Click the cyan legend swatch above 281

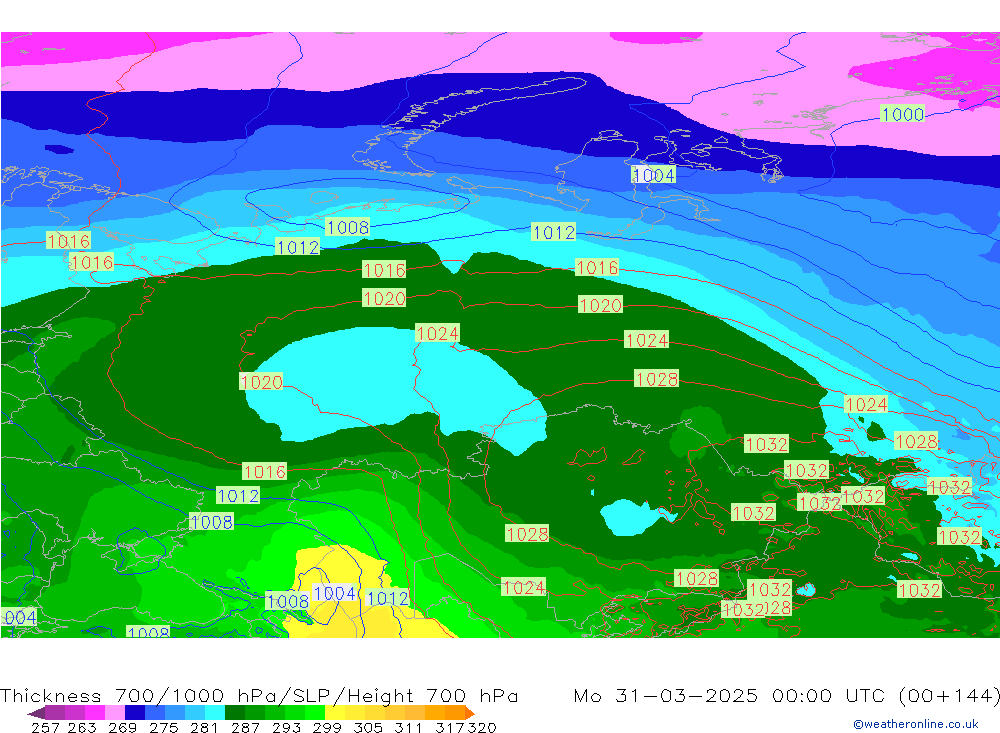(215, 713)
